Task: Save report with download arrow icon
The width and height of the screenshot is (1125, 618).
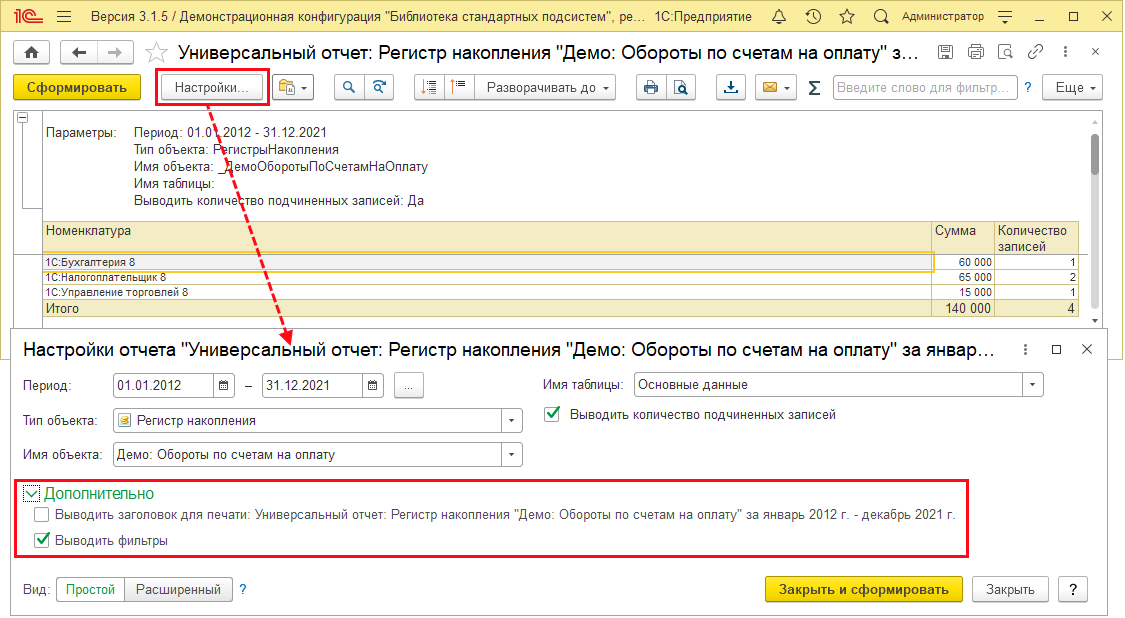Action: [x=730, y=88]
